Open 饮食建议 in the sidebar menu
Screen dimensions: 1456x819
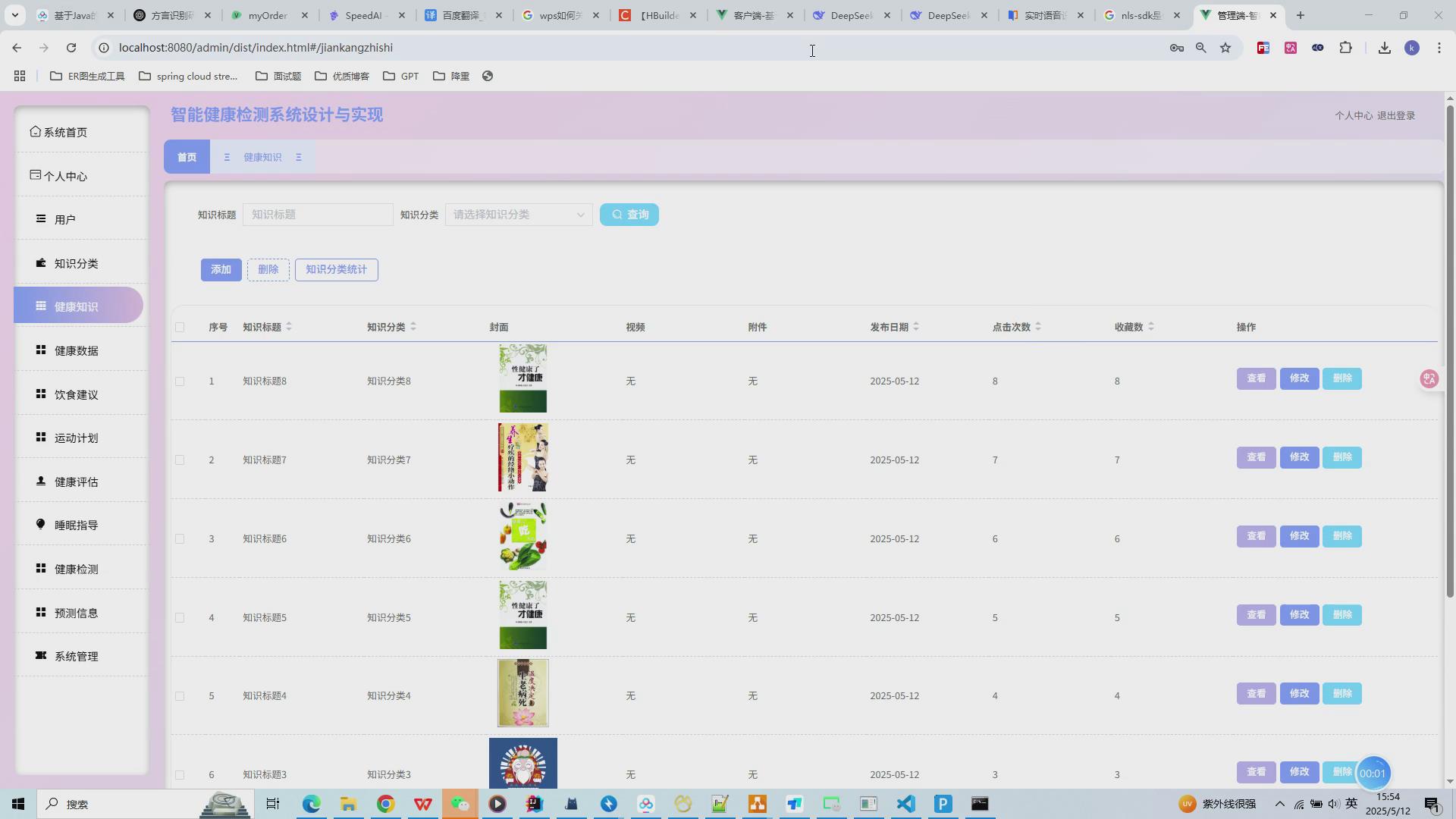click(x=76, y=394)
